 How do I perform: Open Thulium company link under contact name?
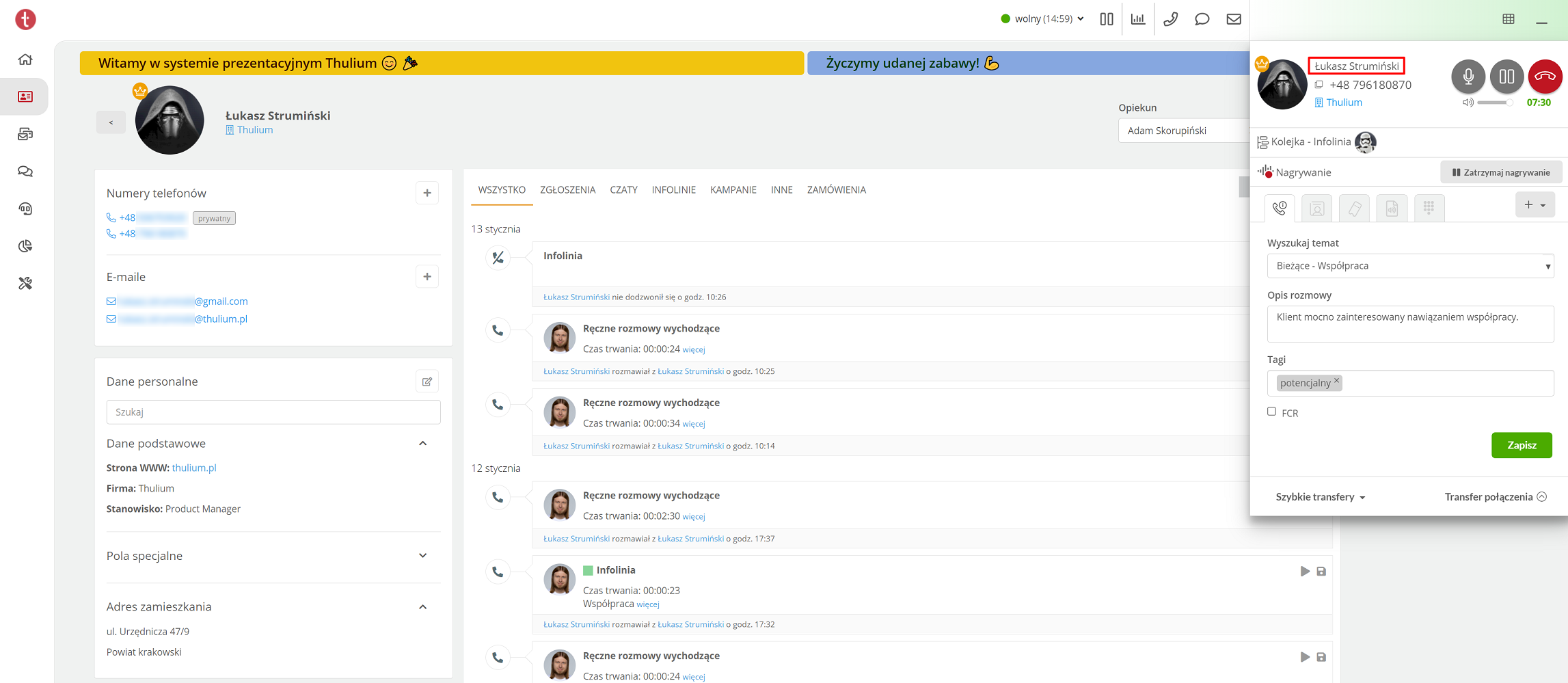pyautogui.click(x=249, y=130)
